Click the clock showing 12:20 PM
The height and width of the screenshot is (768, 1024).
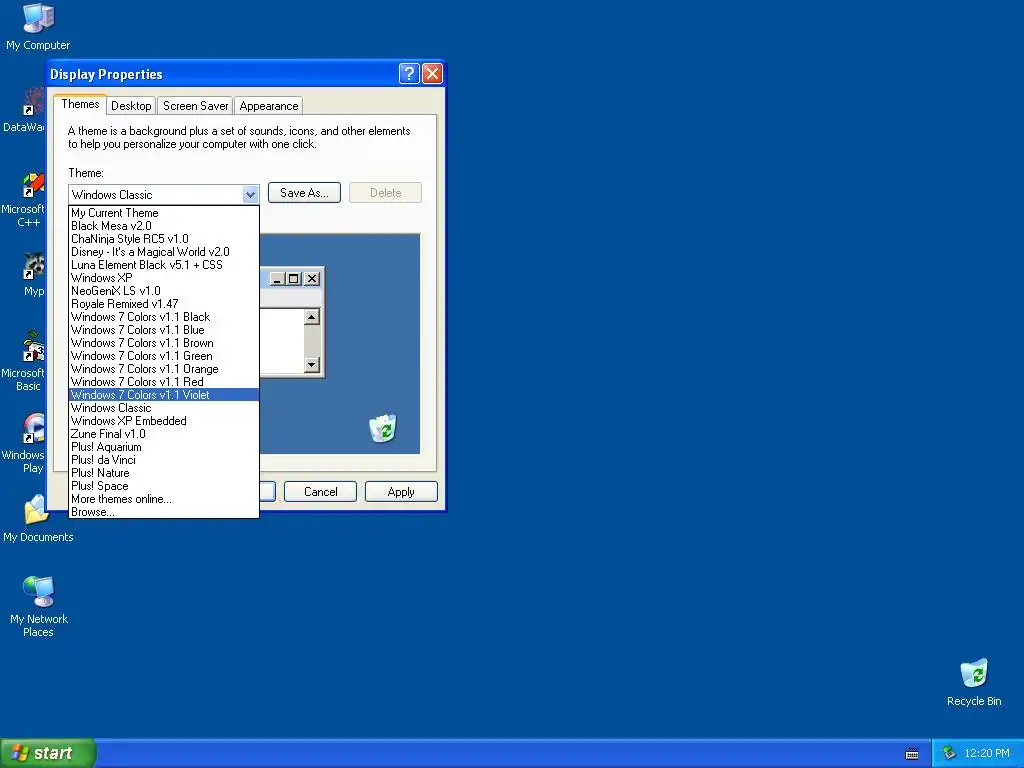point(987,753)
